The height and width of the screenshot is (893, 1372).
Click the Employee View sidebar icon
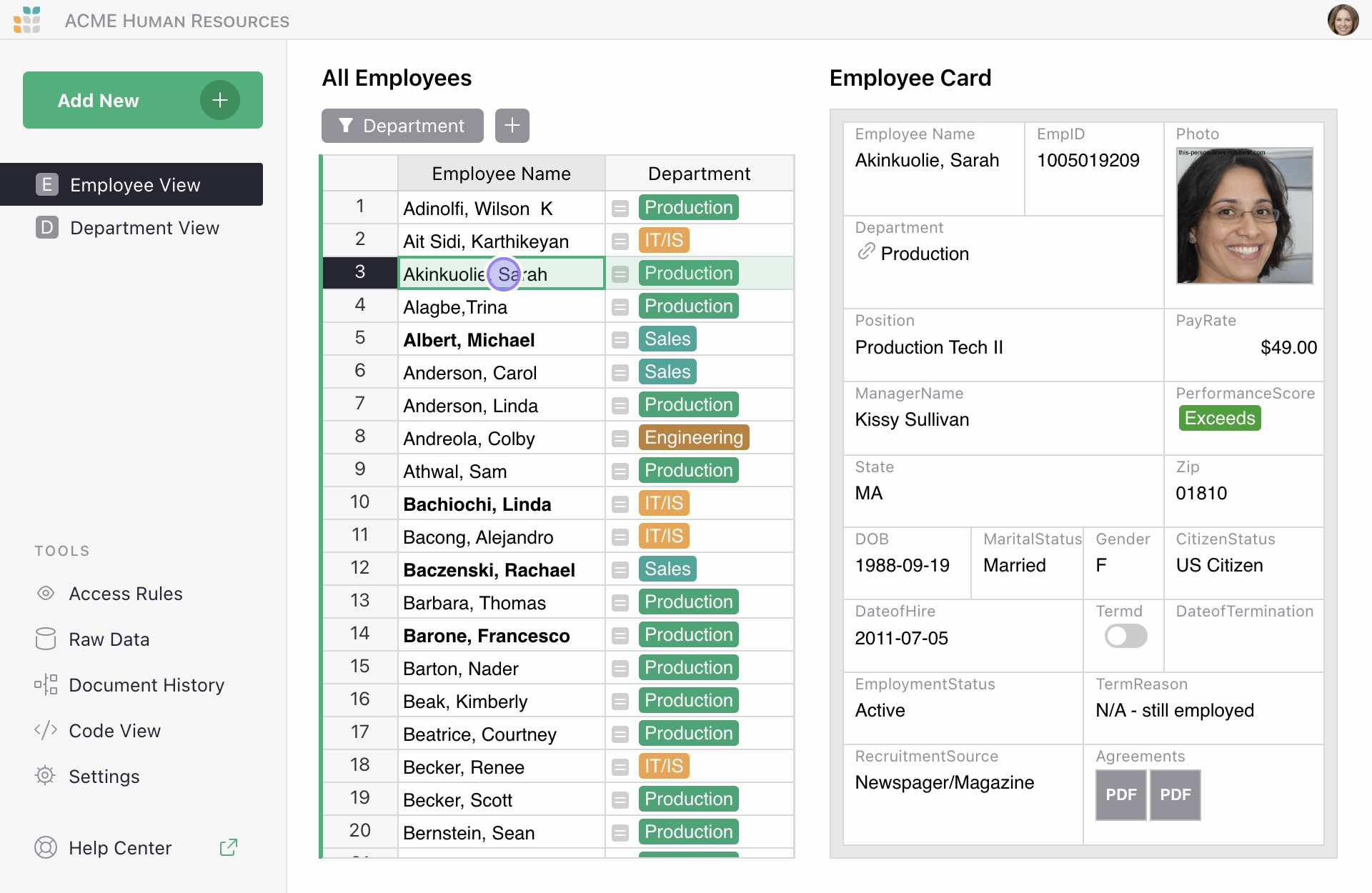click(x=46, y=184)
